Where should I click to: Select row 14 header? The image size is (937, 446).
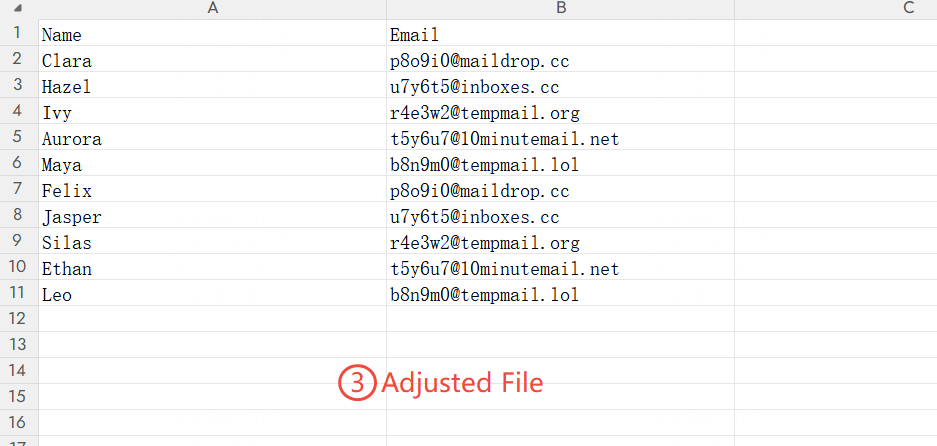(x=19, y=371)
